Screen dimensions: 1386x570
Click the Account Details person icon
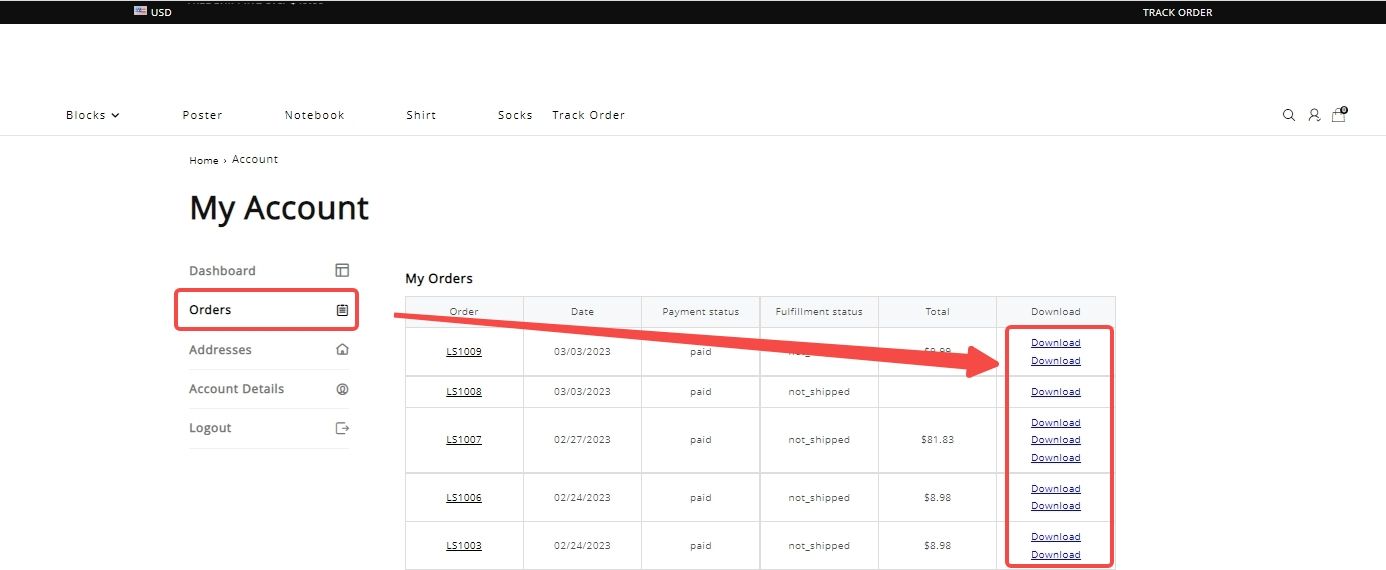coord(342,388)
